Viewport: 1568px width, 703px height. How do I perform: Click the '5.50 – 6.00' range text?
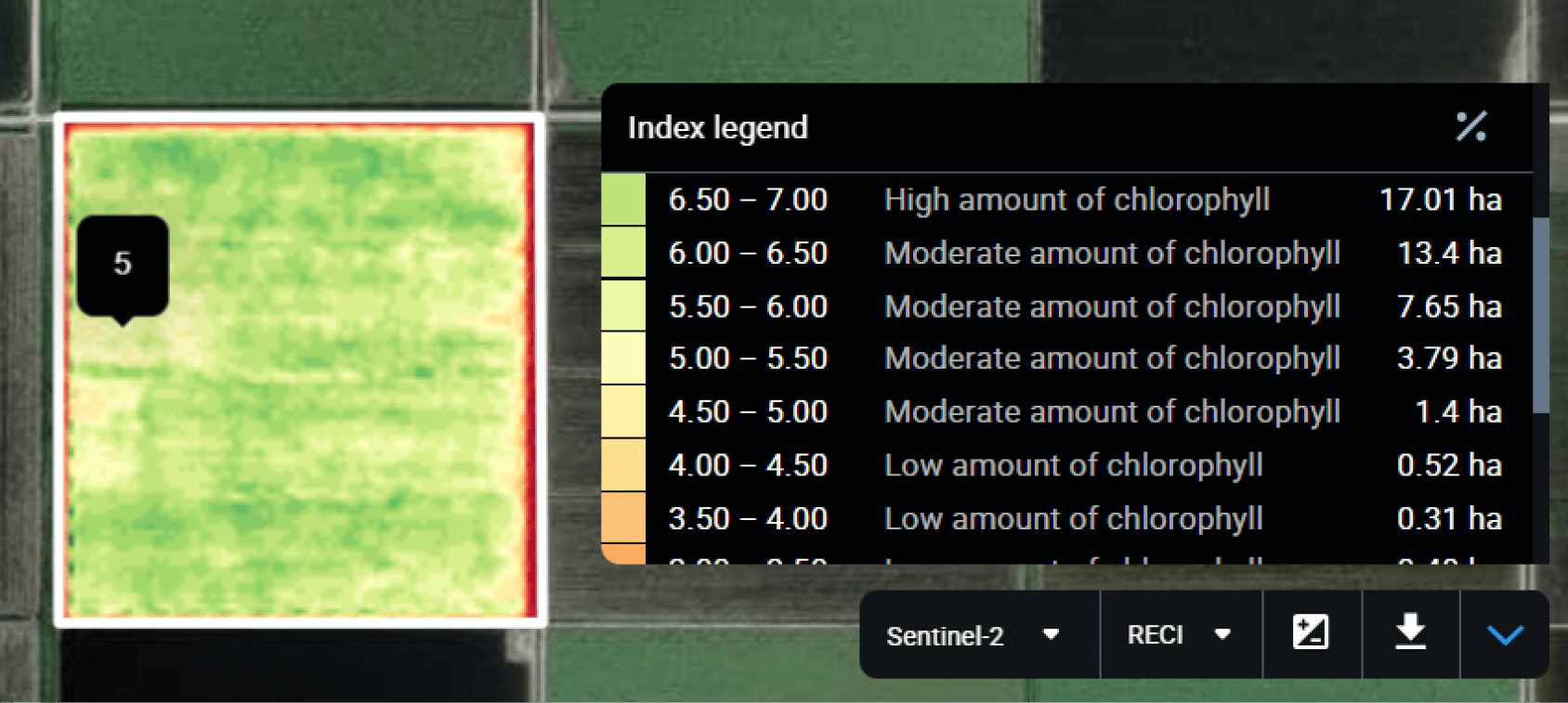(x=748, y=306)
